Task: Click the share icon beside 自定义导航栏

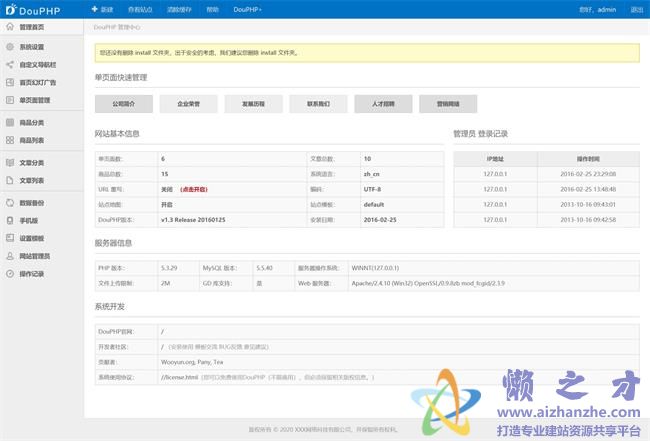Action: click(10, 65)
